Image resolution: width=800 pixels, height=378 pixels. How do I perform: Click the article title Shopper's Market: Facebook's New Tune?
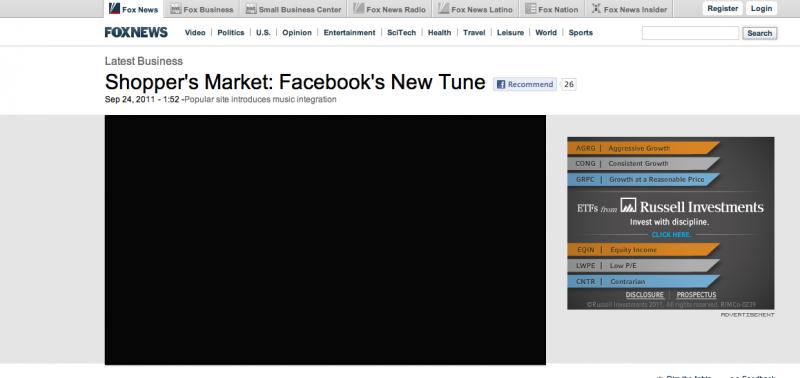(295, 82)
